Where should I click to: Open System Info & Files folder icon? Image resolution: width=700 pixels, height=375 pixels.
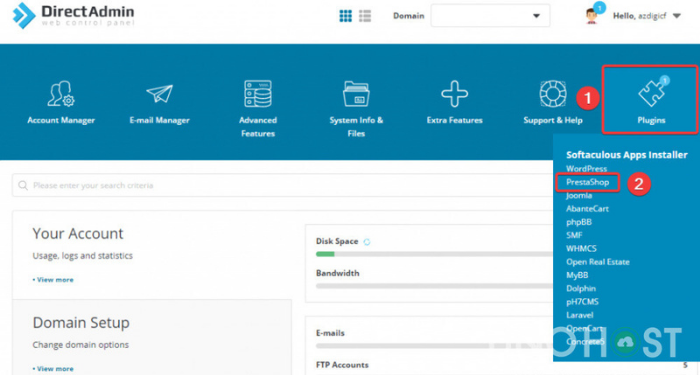(356, 94)
